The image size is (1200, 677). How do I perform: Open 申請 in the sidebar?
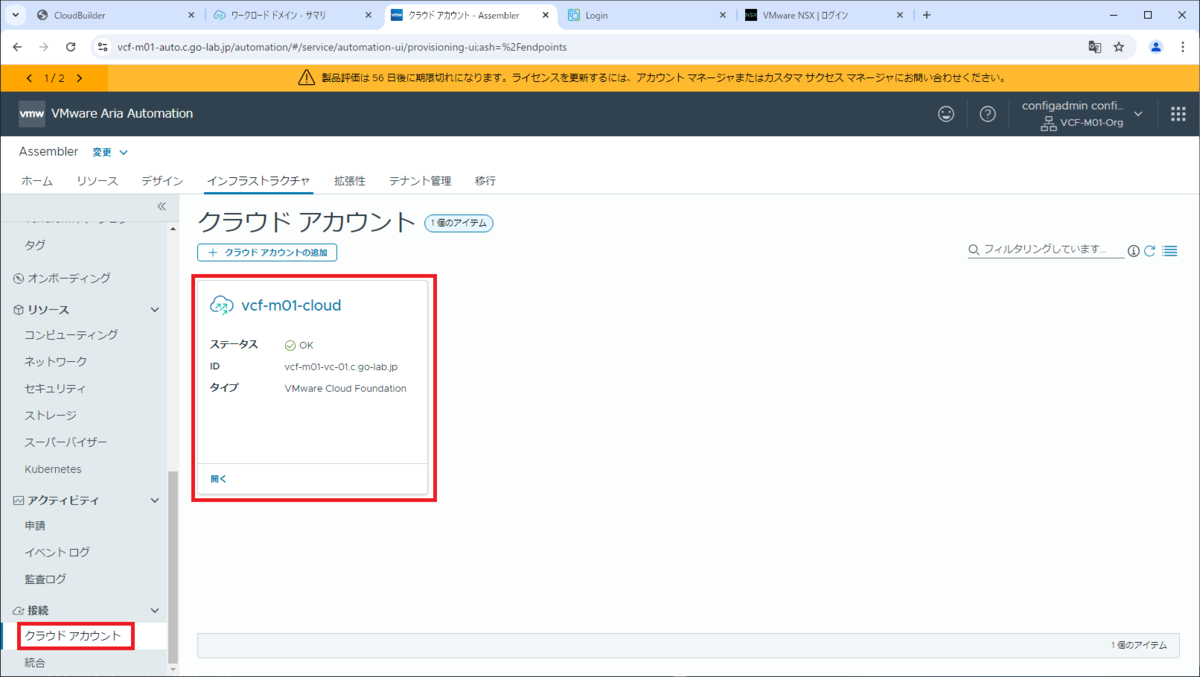coord(35,525)
